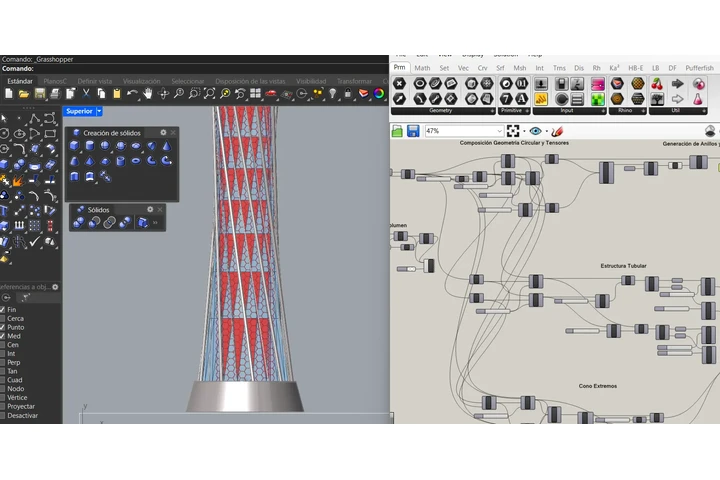Click the Undo arrow in Rhino's toolbar

(132, 94)
